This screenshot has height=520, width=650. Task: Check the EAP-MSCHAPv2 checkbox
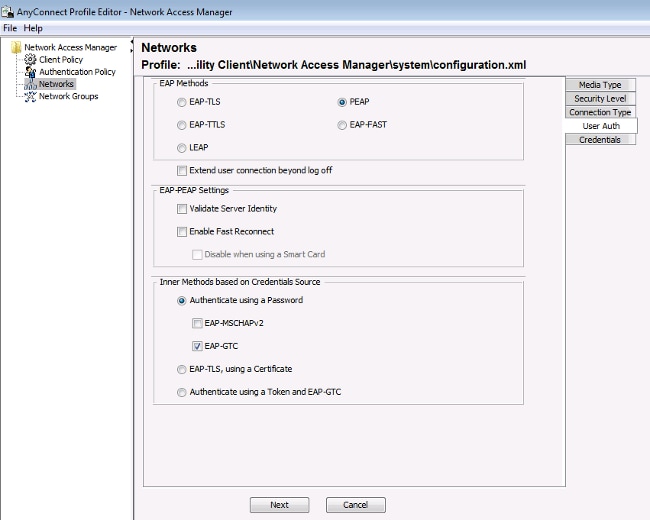tap(197, 323)
